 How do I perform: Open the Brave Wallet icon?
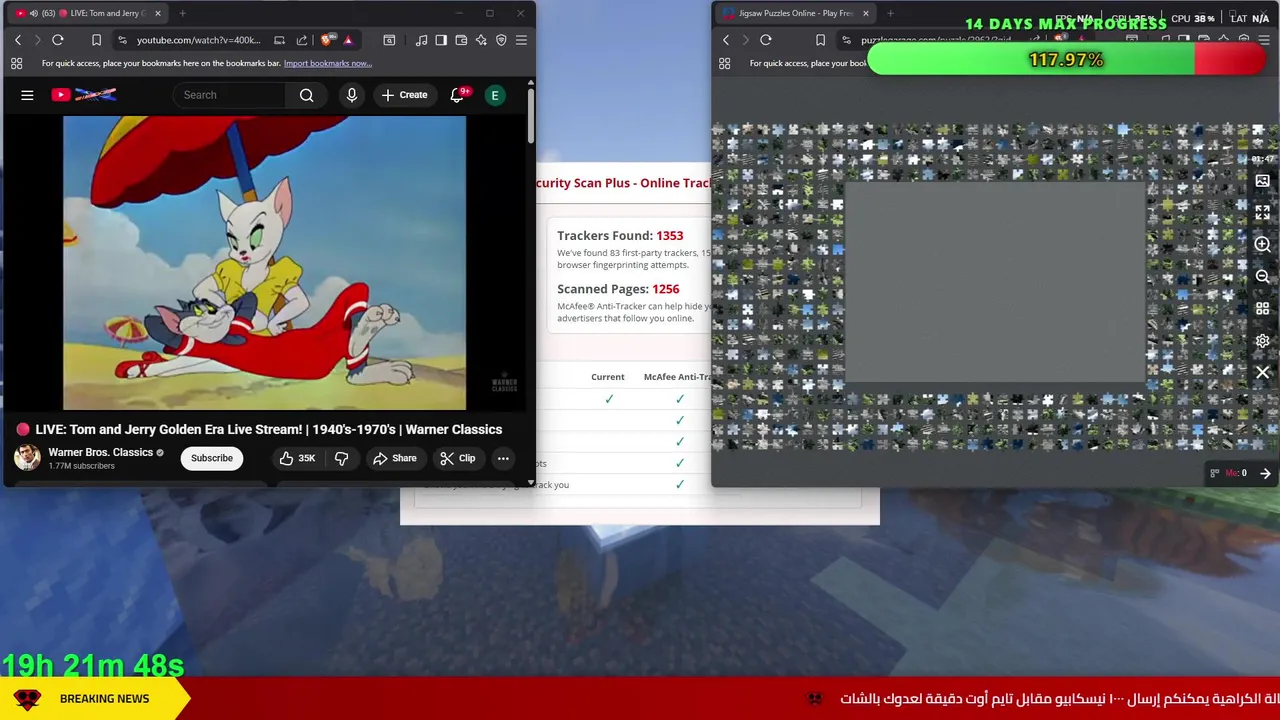coord(461,40)
